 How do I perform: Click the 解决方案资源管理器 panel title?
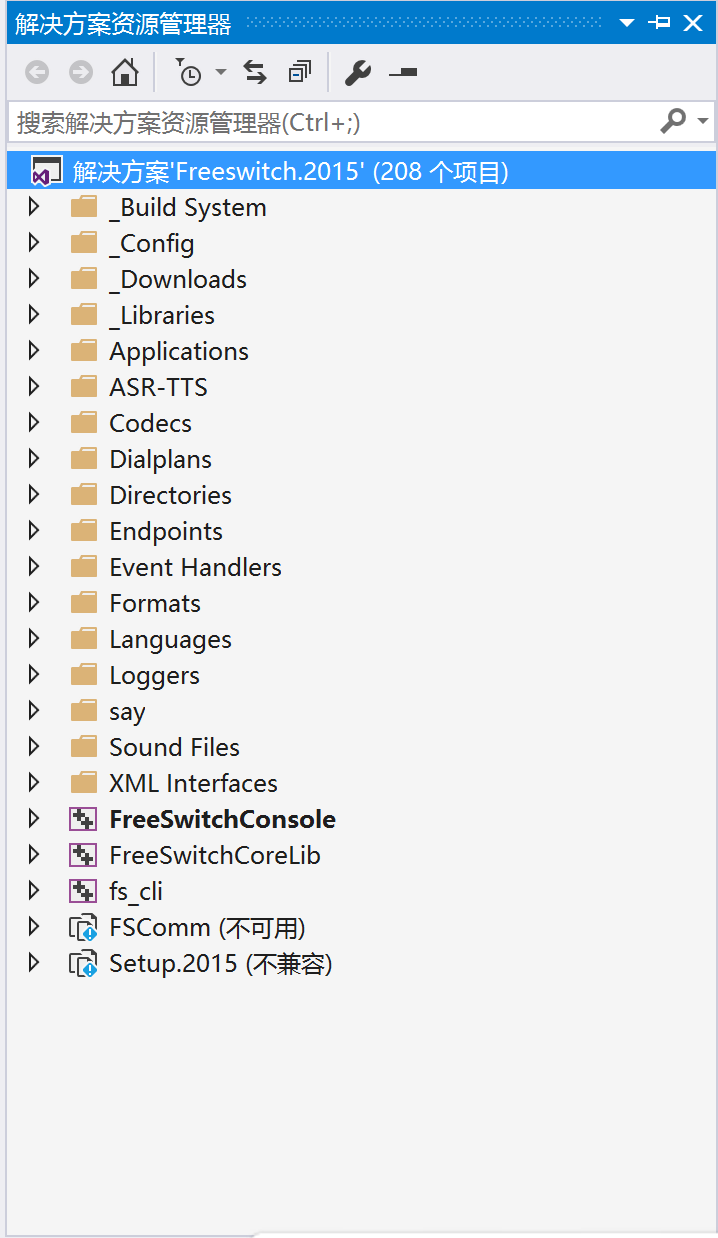(x=123, y=23)
